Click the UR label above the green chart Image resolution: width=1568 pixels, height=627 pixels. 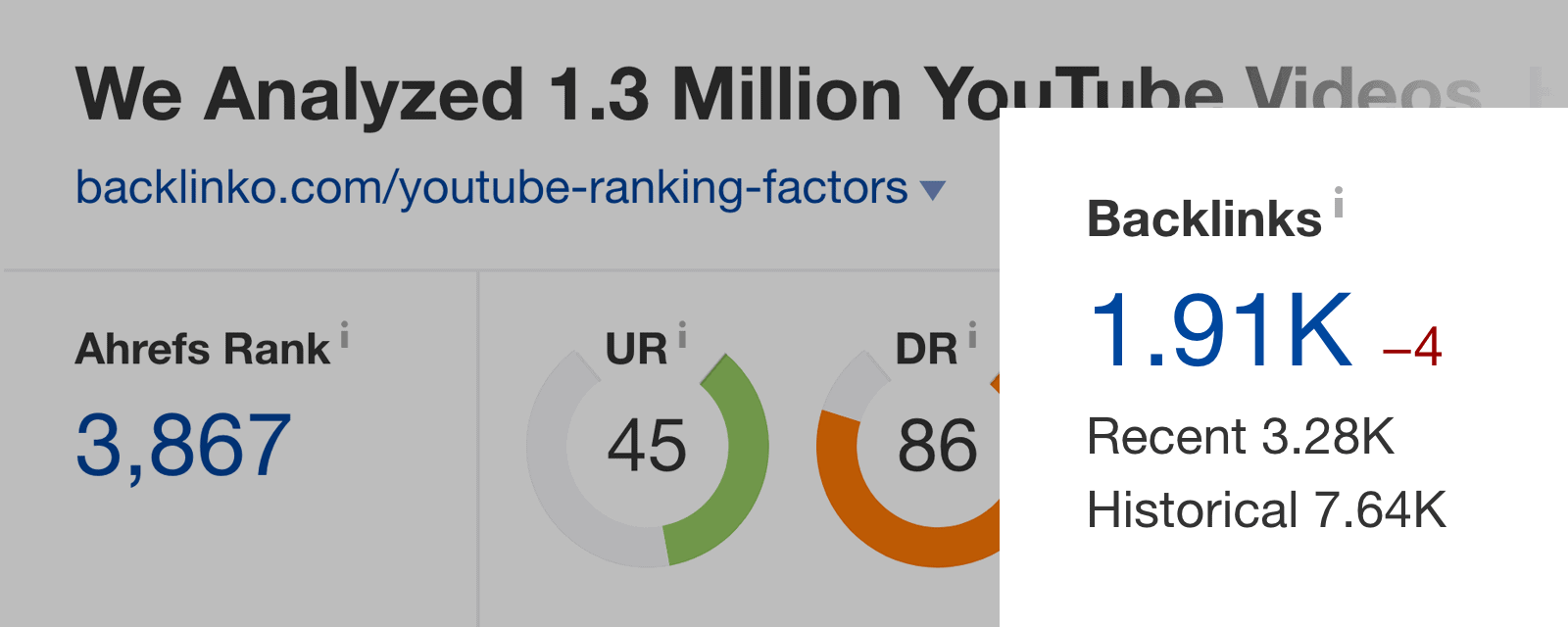(636, 350)
